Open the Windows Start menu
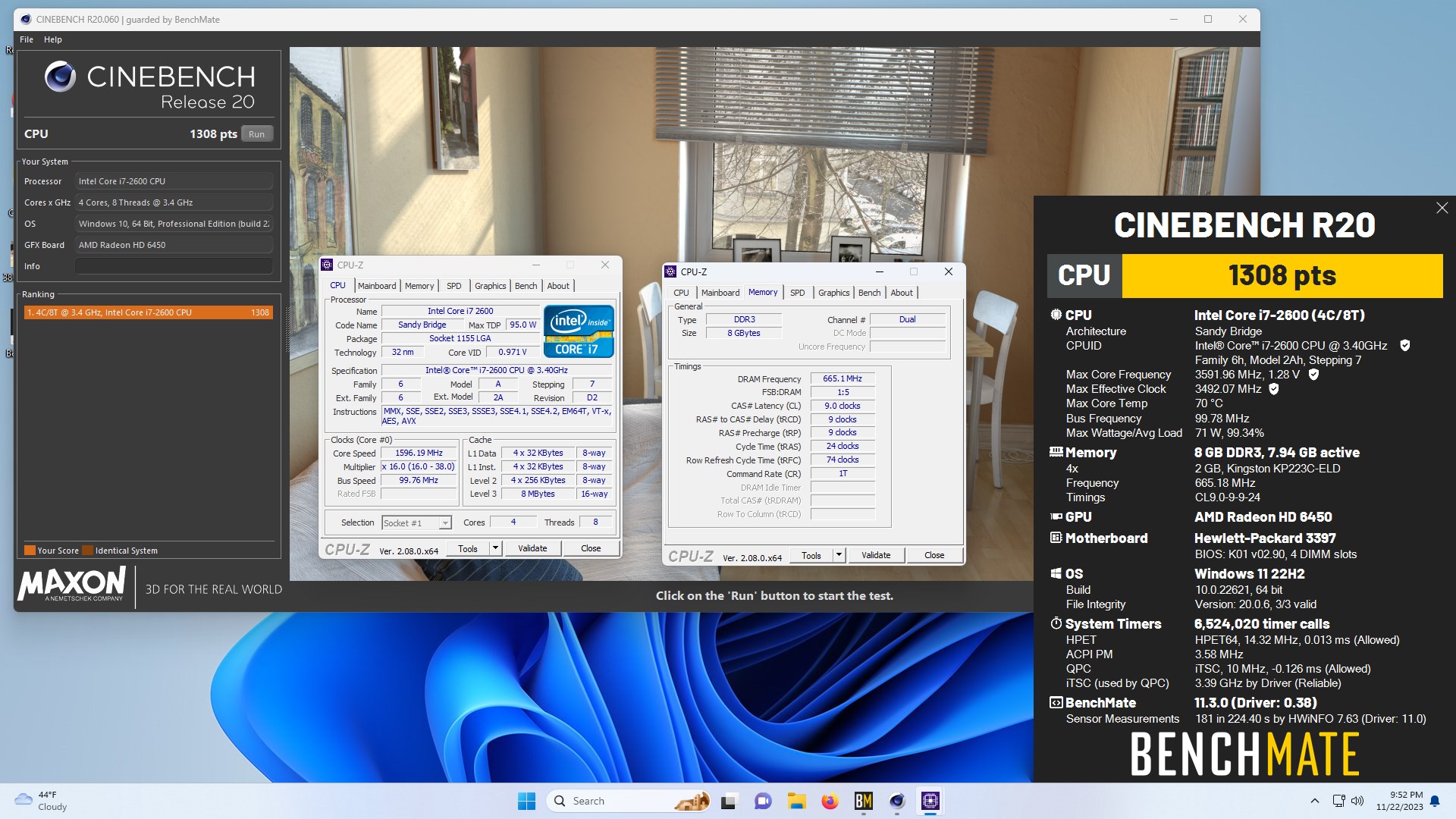 coord(526,801)
